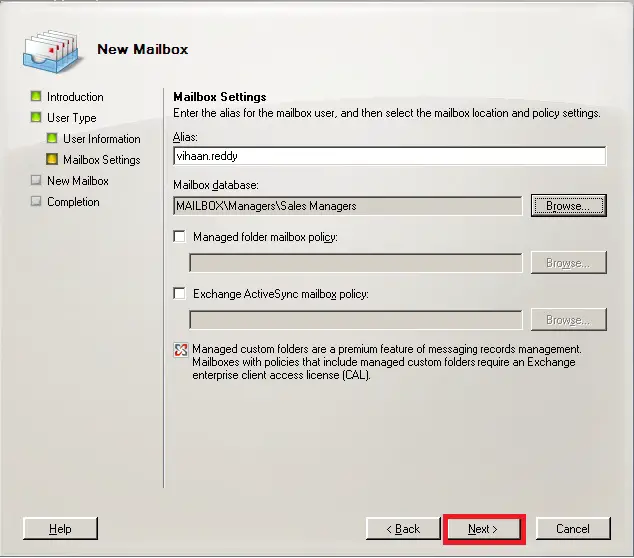
Task: Click the New Mailbox wizard icon
Action: (x=51, y=51)
